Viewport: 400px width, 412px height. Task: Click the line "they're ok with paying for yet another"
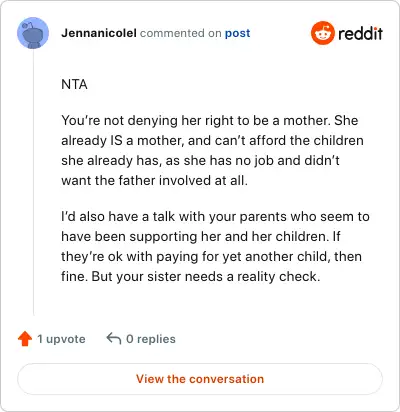[x=211, y=257]
